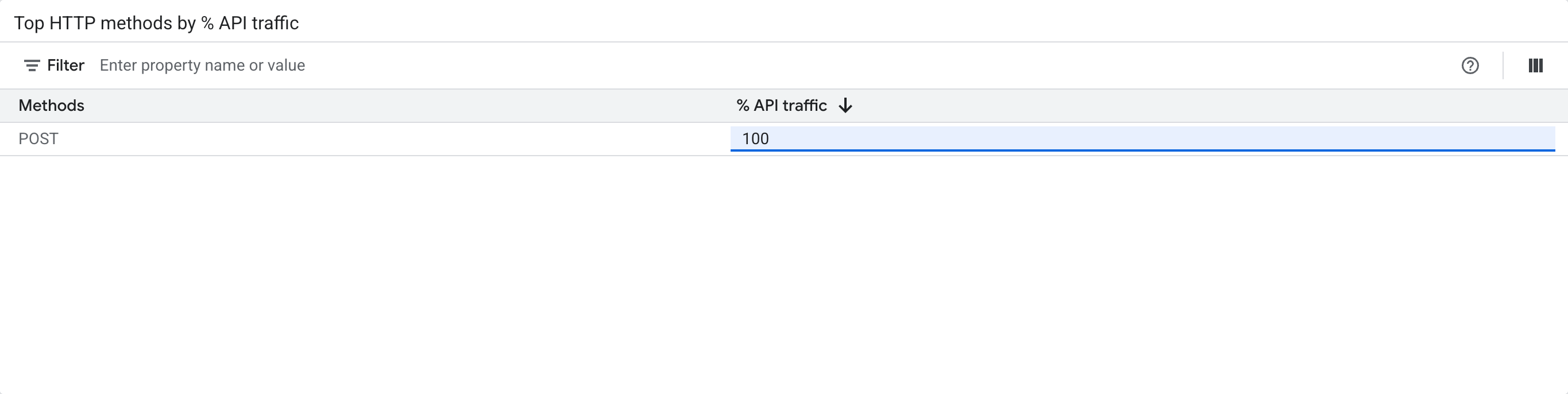Toggle column visibility via the columns control
The image size is (1568, 394).
pos(1536,65)
